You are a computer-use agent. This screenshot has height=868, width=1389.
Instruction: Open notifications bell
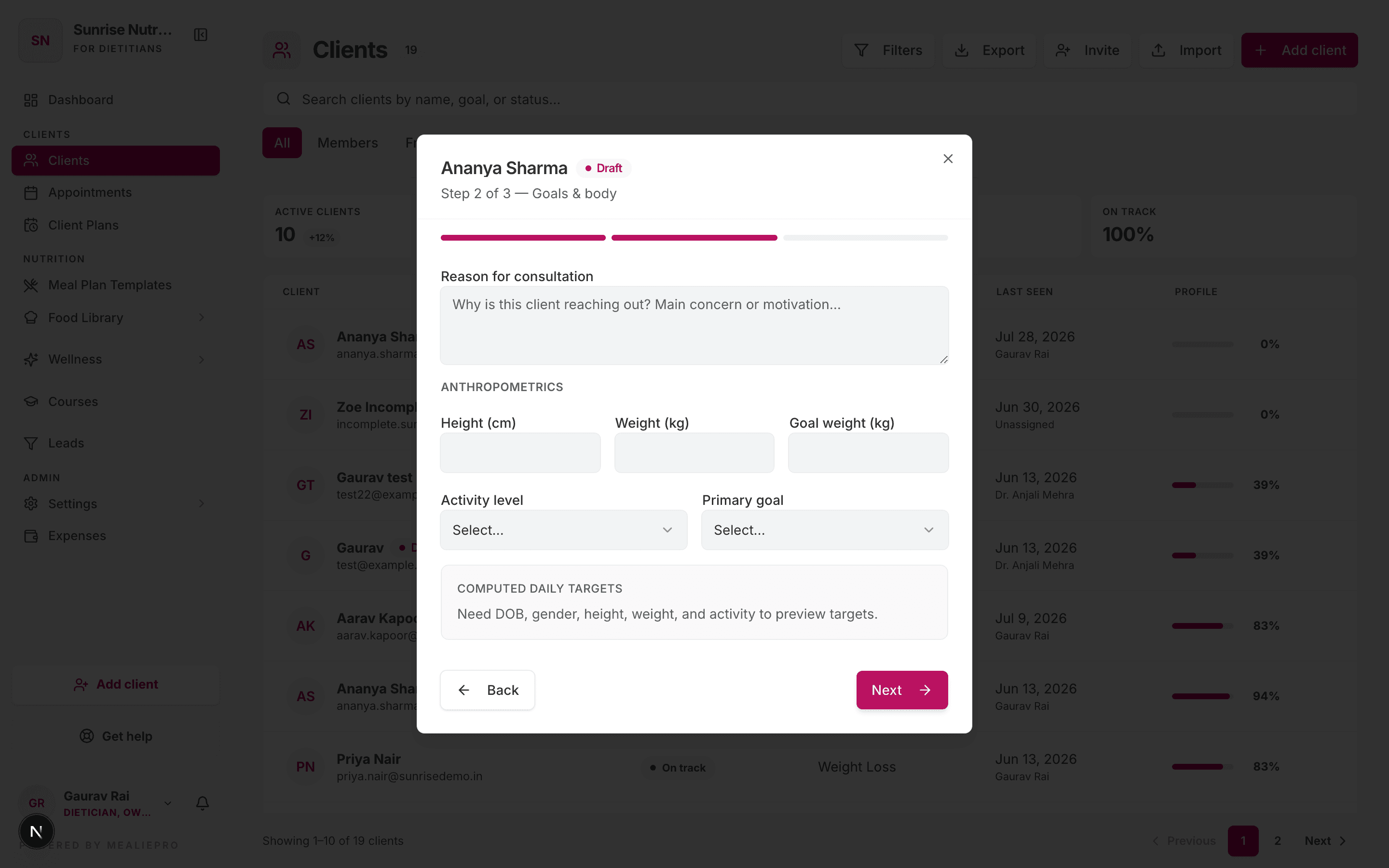click(202, 803)
